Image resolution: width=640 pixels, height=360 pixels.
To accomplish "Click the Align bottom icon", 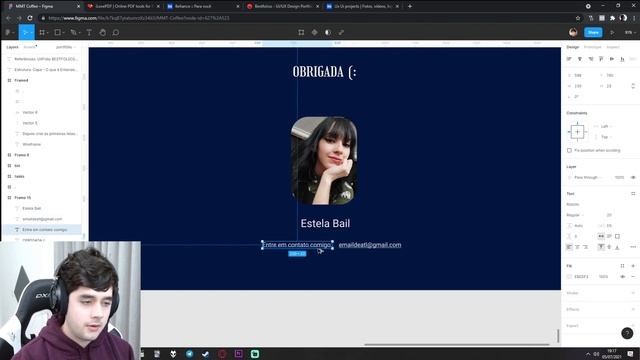I will (x=622, y=59).
